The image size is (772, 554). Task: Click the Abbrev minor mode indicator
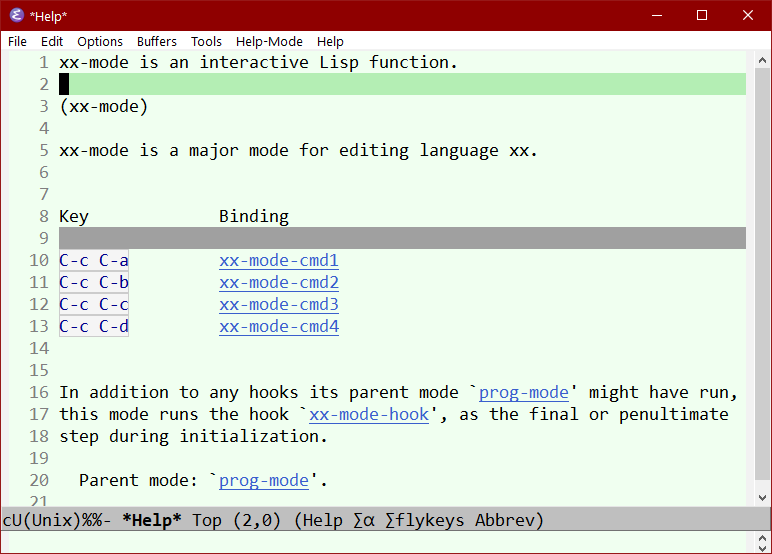coord(505,520)
